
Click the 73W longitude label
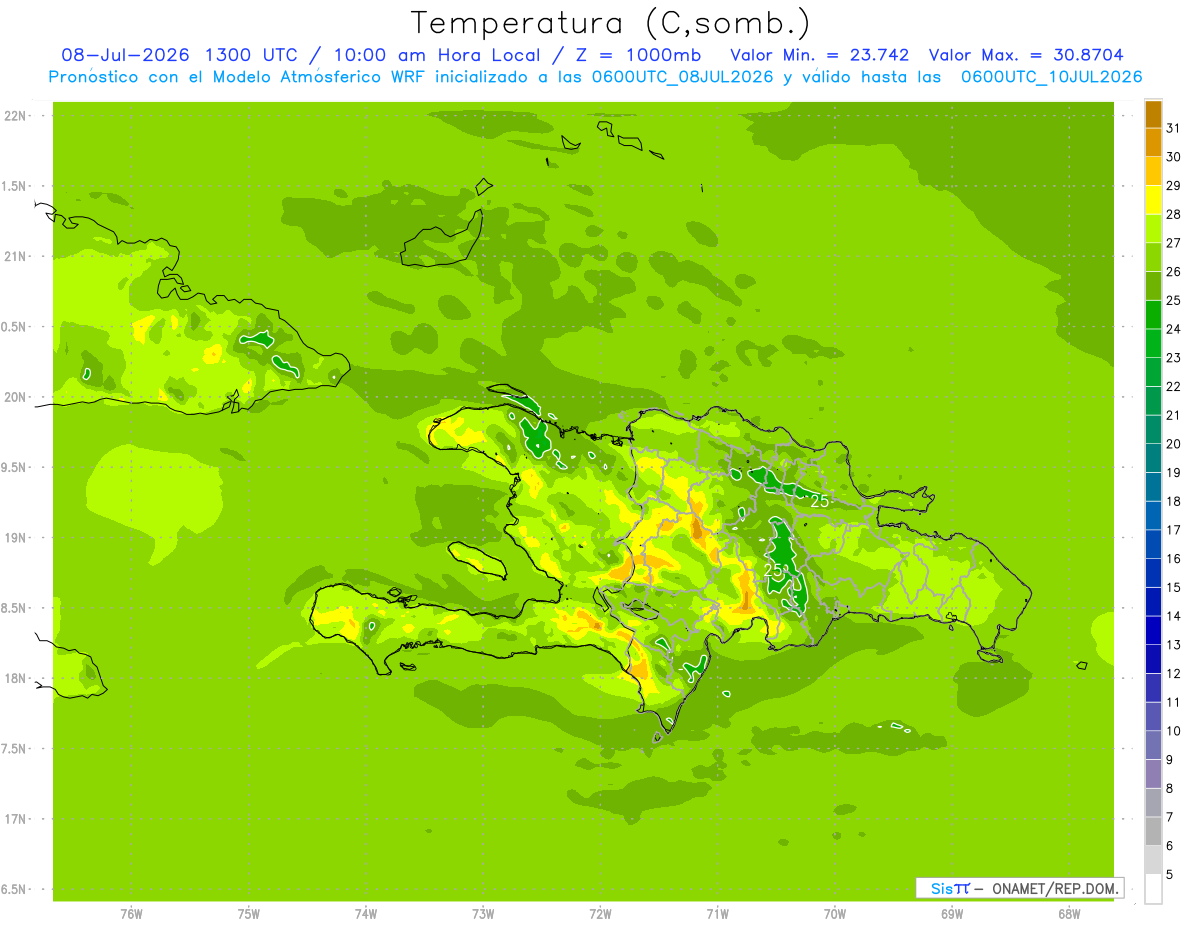pyautogui.click(x=483, y=913)
